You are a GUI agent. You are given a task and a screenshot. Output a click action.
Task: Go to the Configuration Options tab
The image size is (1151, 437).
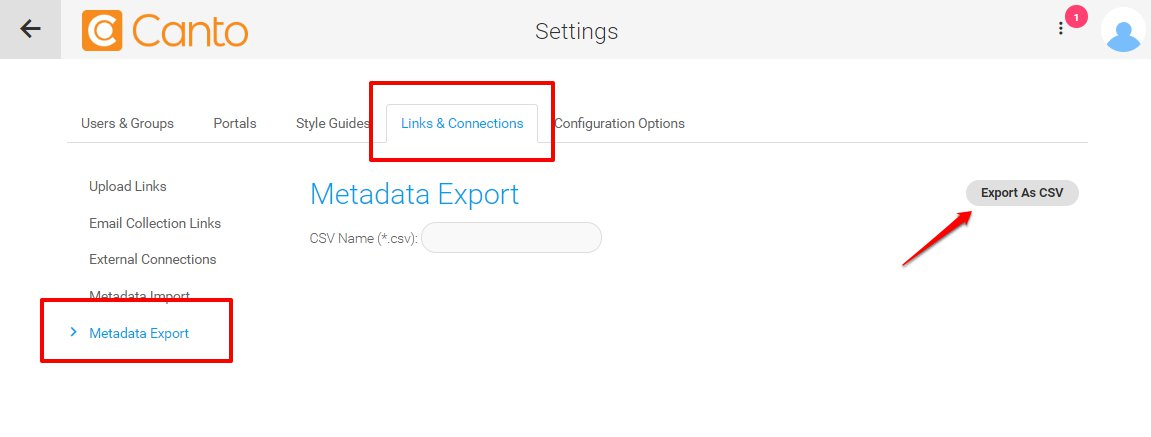(x=620, y=123)
